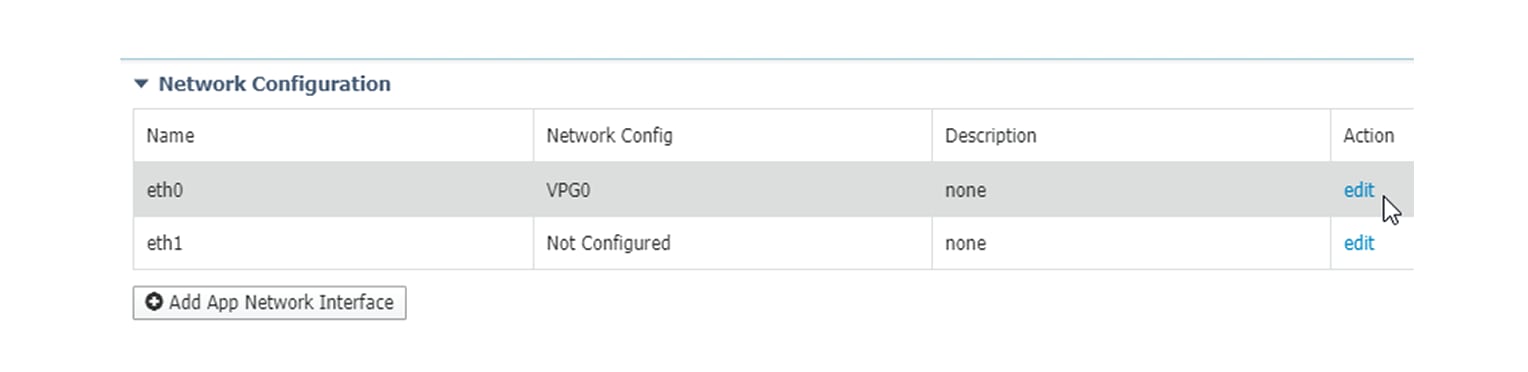The image size is (1528, 372).
Task: Click the Network Config column header
Action: (733, 136)
